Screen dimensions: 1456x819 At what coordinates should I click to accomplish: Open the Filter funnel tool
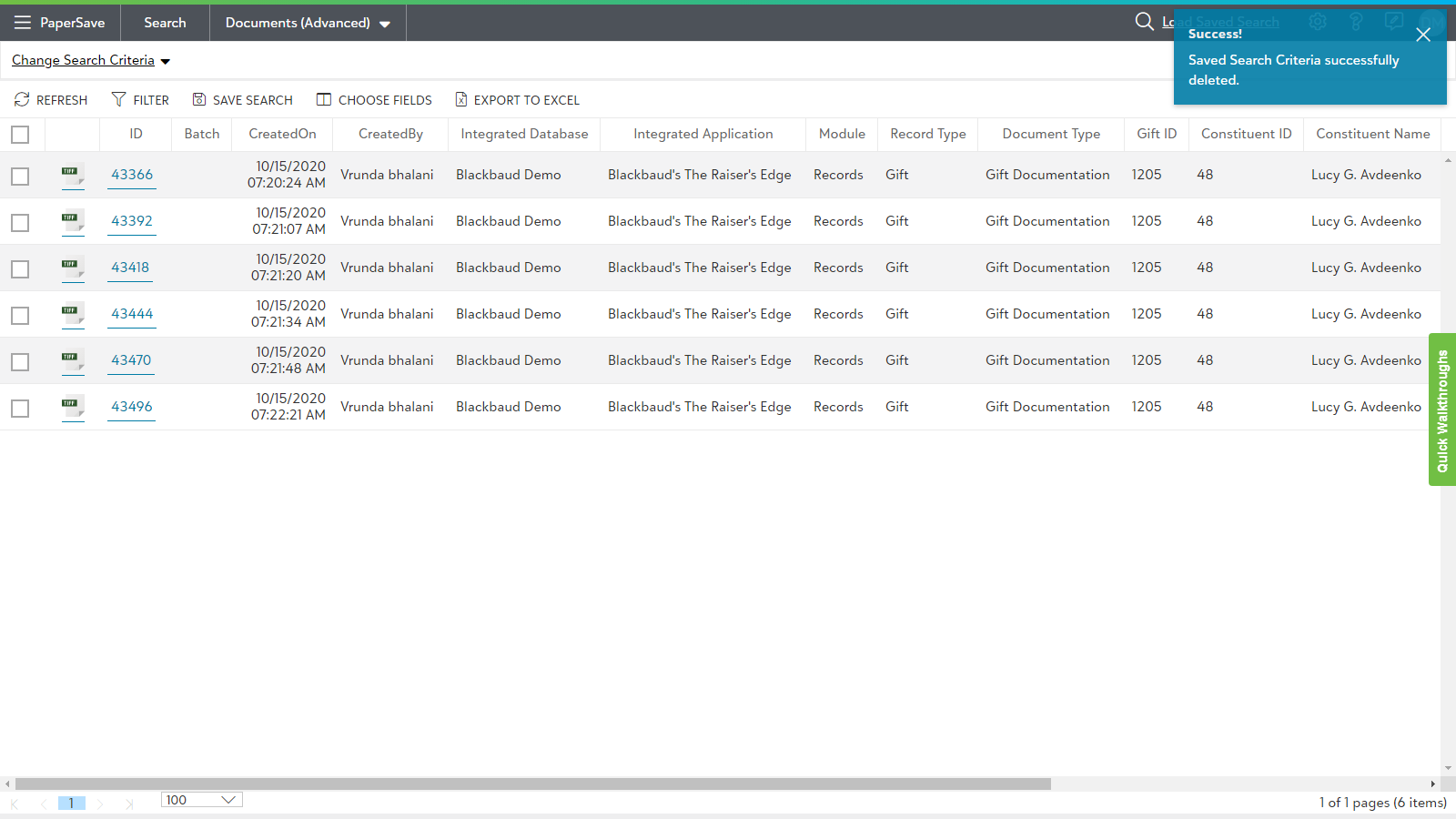click(118, 100)
